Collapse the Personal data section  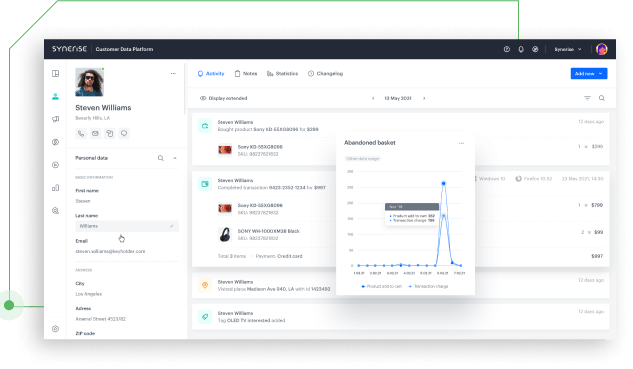[x=175, y=158]
